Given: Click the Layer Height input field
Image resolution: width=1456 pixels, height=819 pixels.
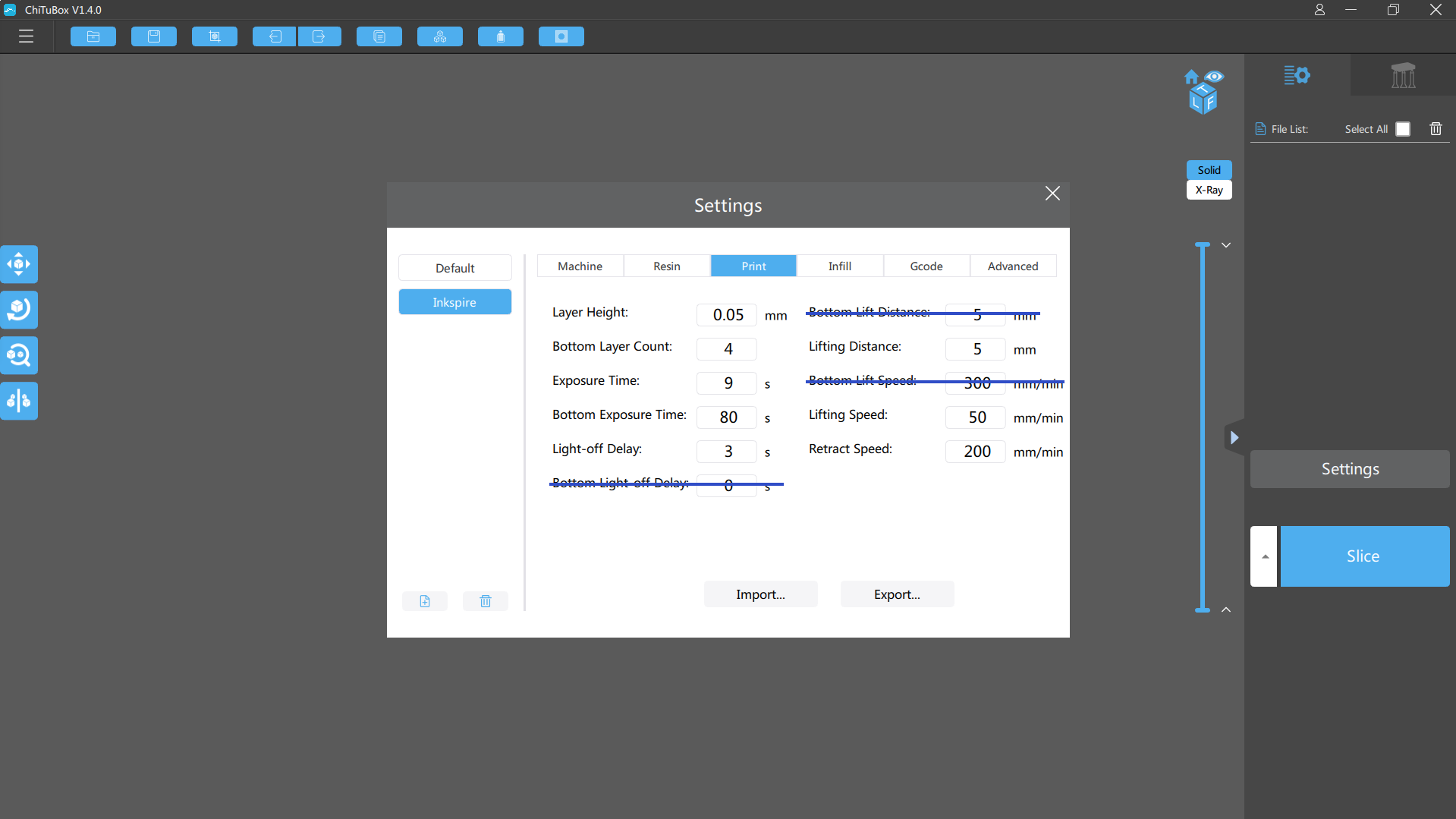Looking at the screenshot, I should [727, 315].
